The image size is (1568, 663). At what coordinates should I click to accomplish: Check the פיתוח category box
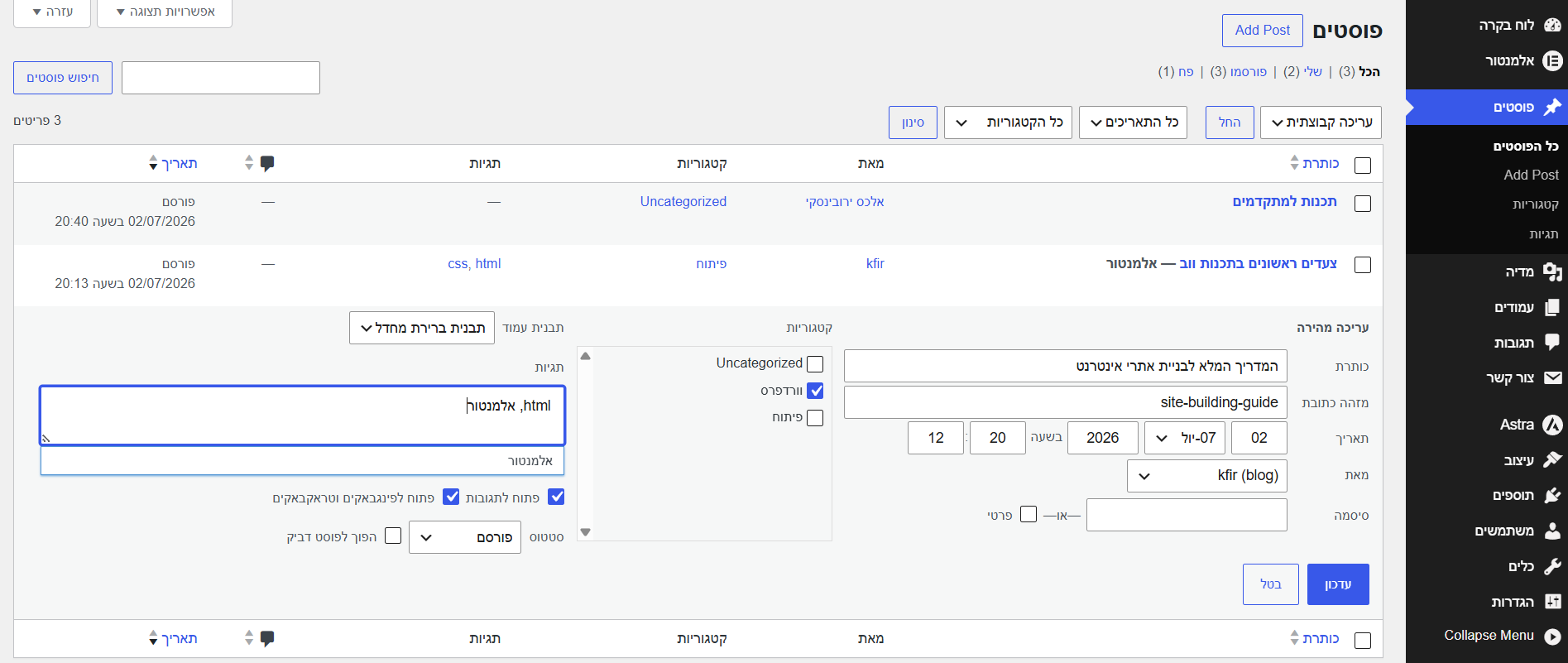(815, 418)
